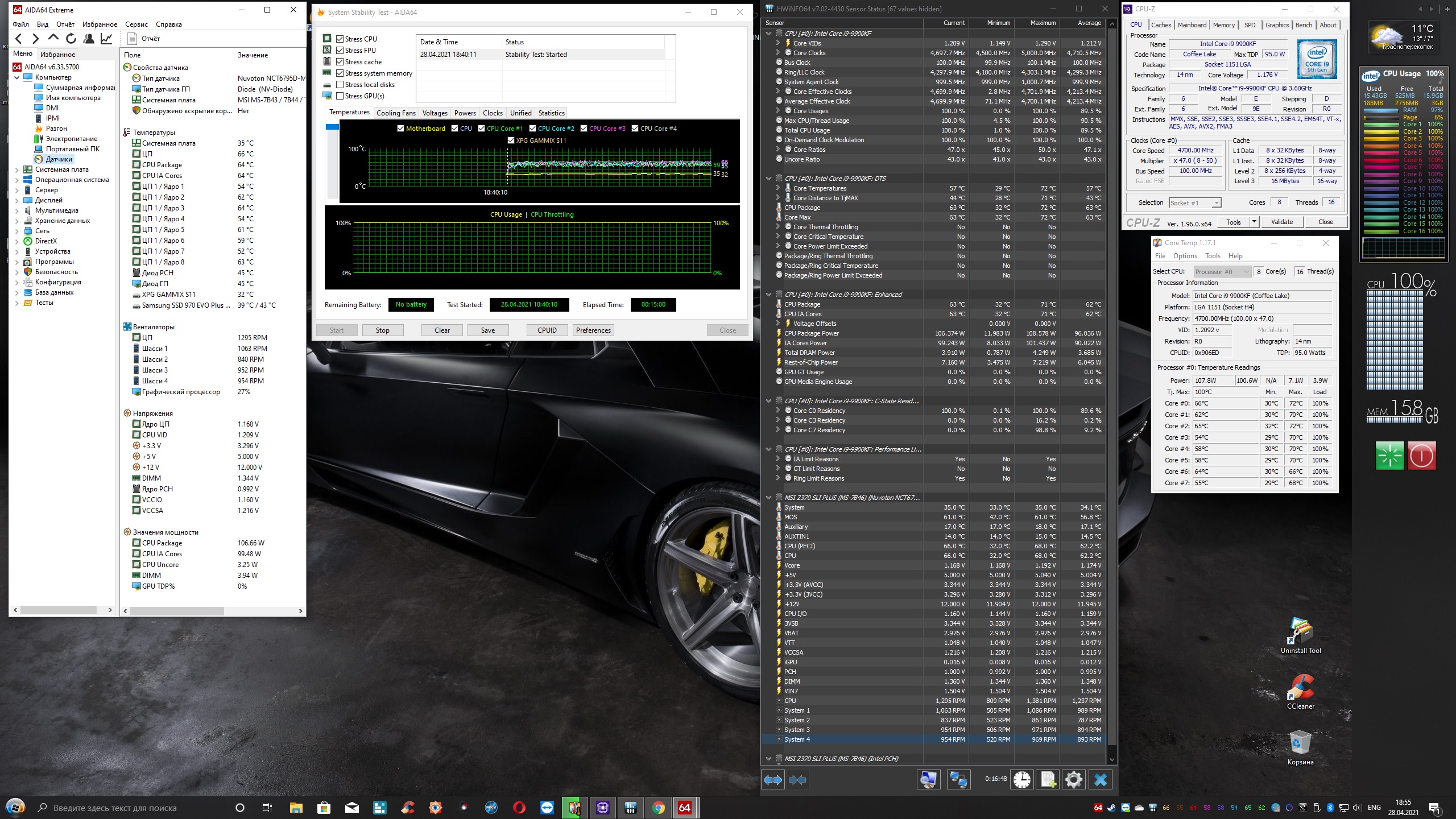This screenshot has width=1456, height=819.
Task: Open Opera browser from taskbar
Action: click(x=519, y=808)
